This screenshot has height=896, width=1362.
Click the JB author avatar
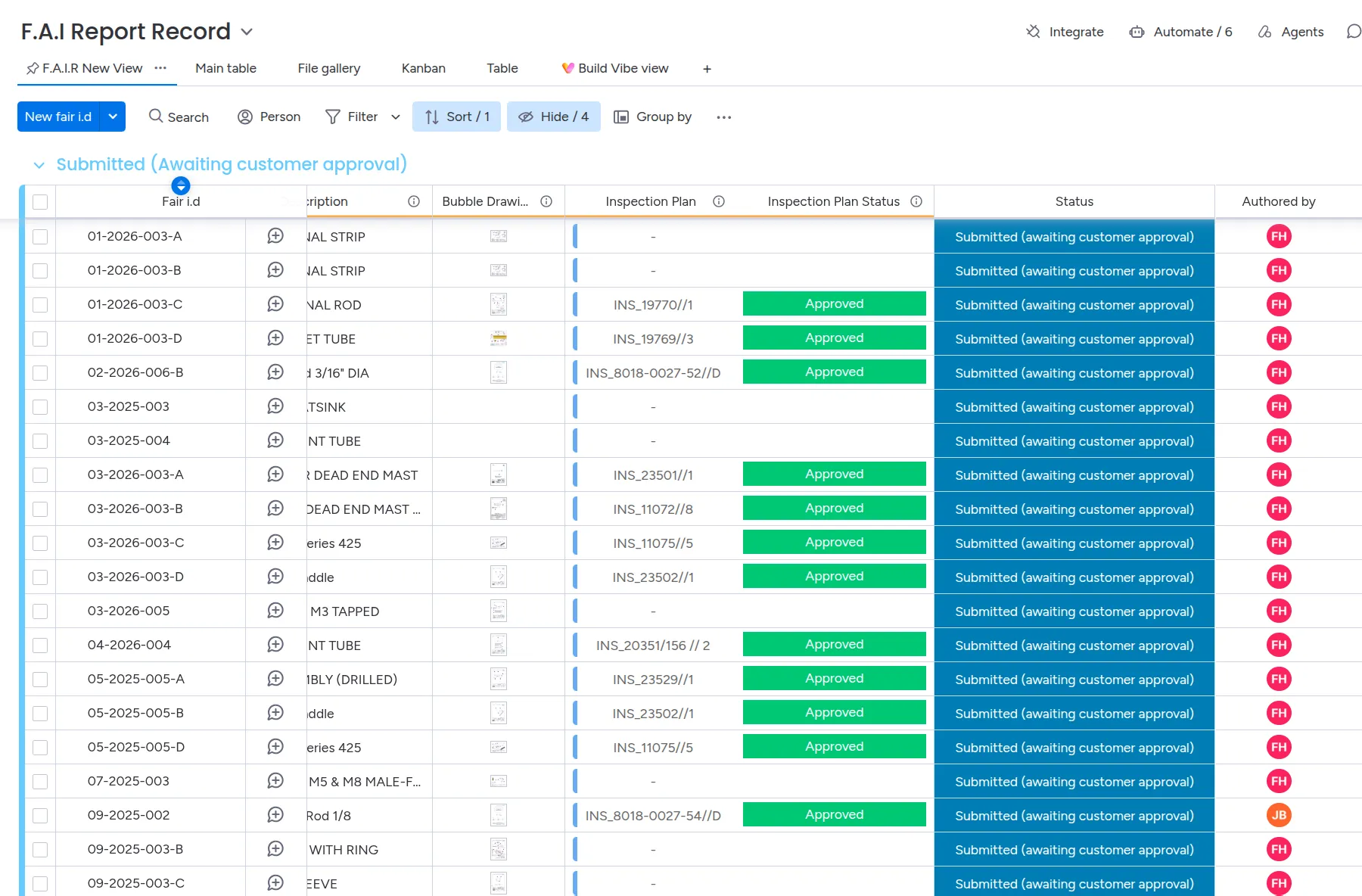(x=1279, y=815)
